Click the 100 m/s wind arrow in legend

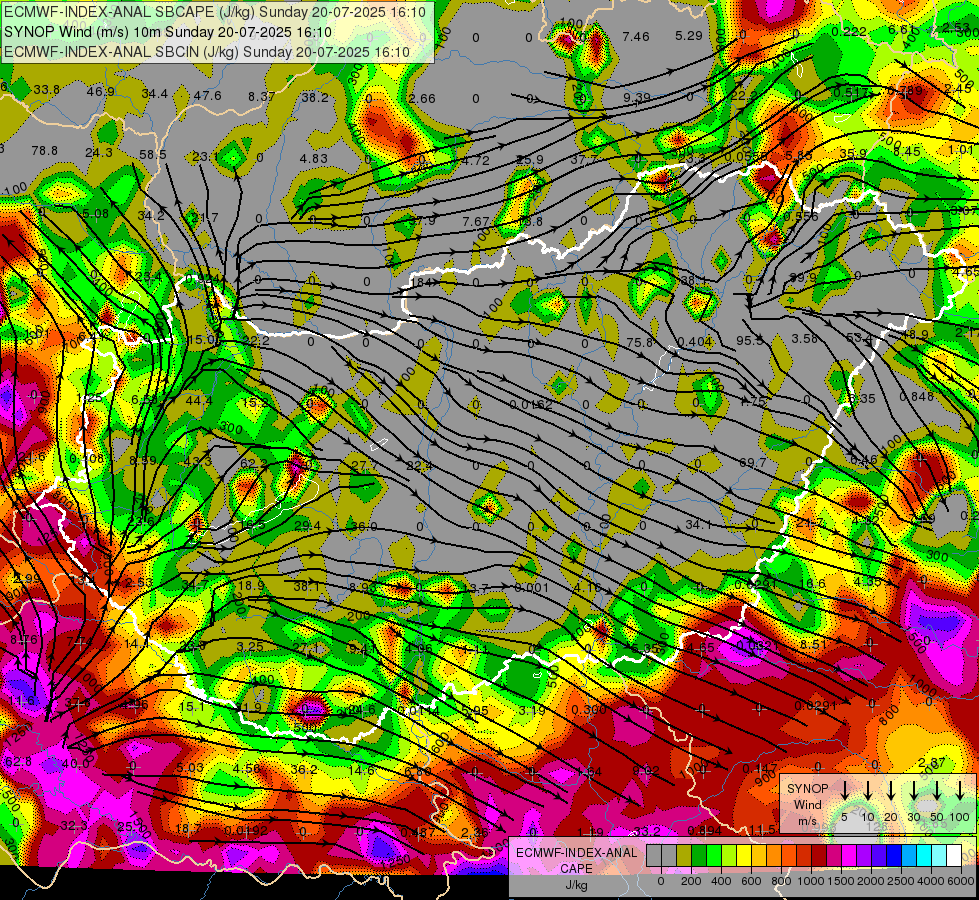coord(960,790)
